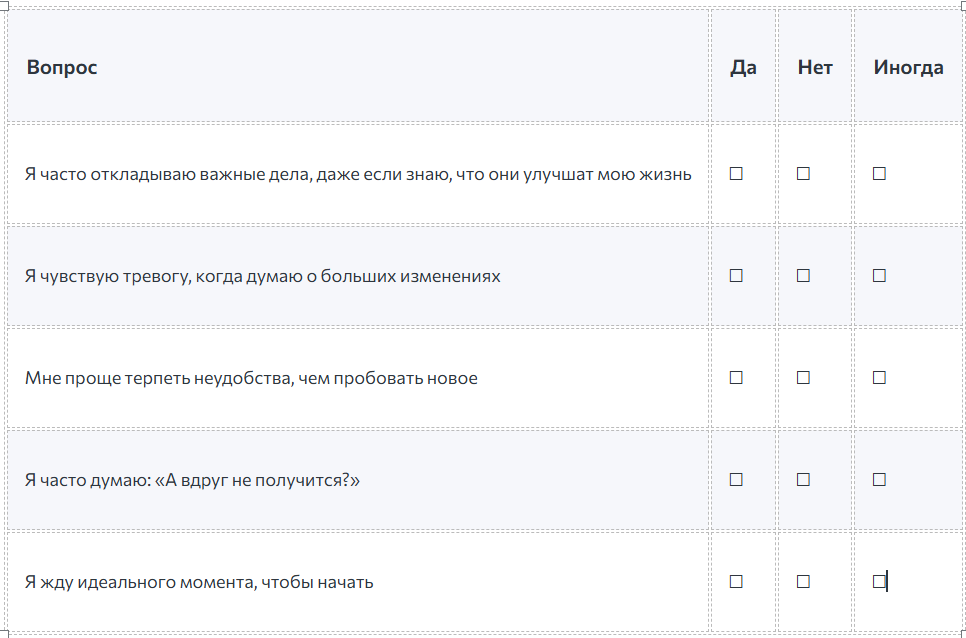This screenshot has width=966, height=638.
Task: Click the 'Иногда' column header
Action: click(908, 68)
